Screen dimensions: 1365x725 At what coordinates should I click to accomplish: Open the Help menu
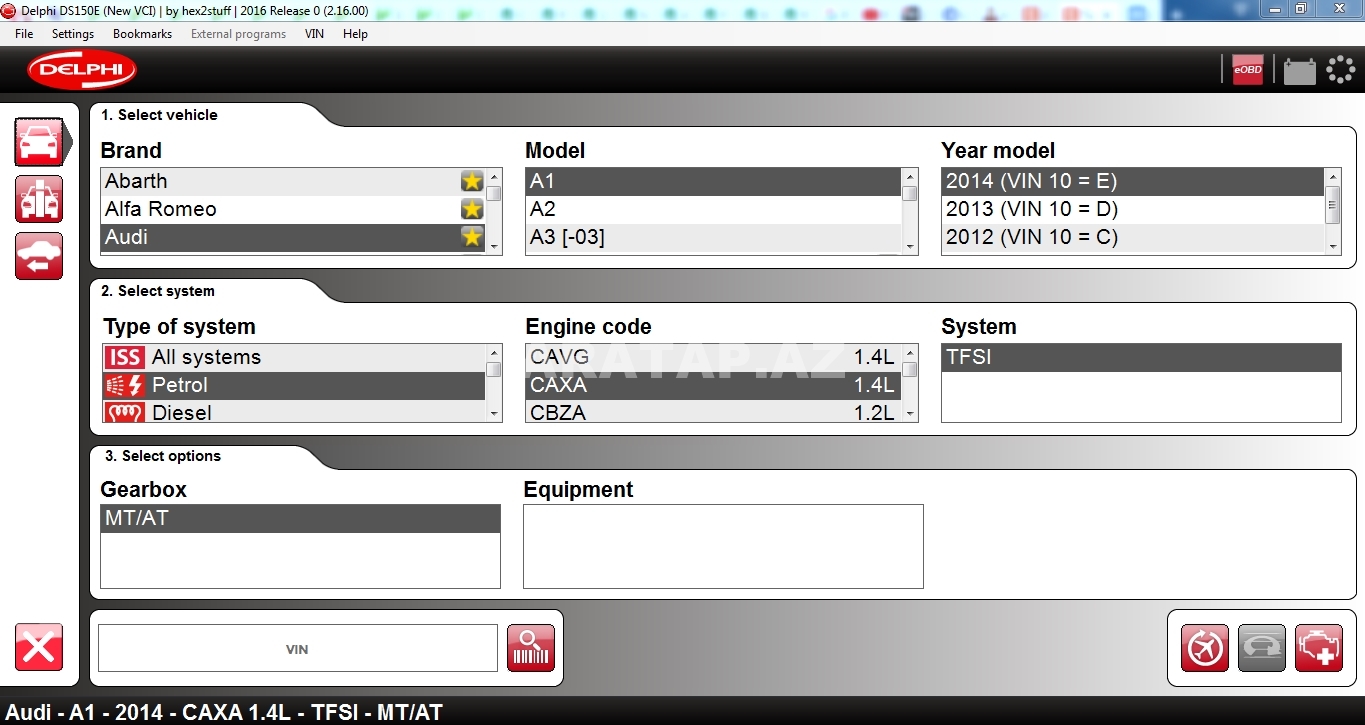[x=355, y=34]
